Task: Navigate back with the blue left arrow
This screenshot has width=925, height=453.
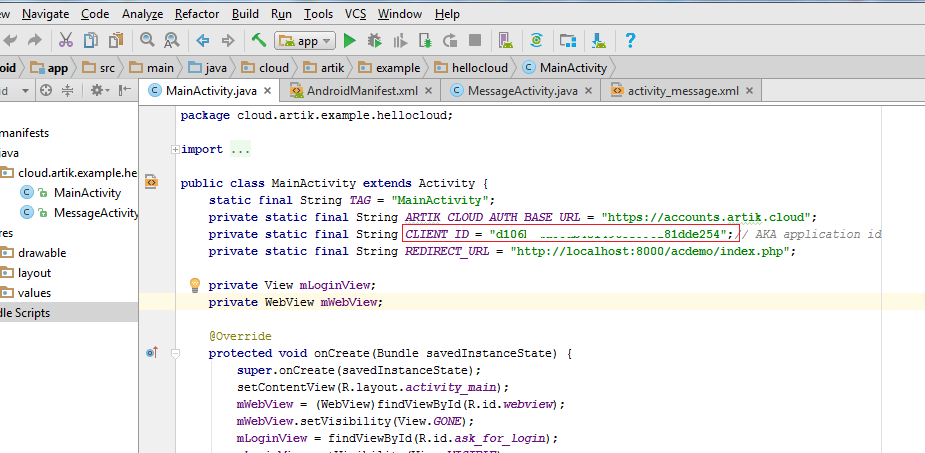Action: tap(203, 40)
